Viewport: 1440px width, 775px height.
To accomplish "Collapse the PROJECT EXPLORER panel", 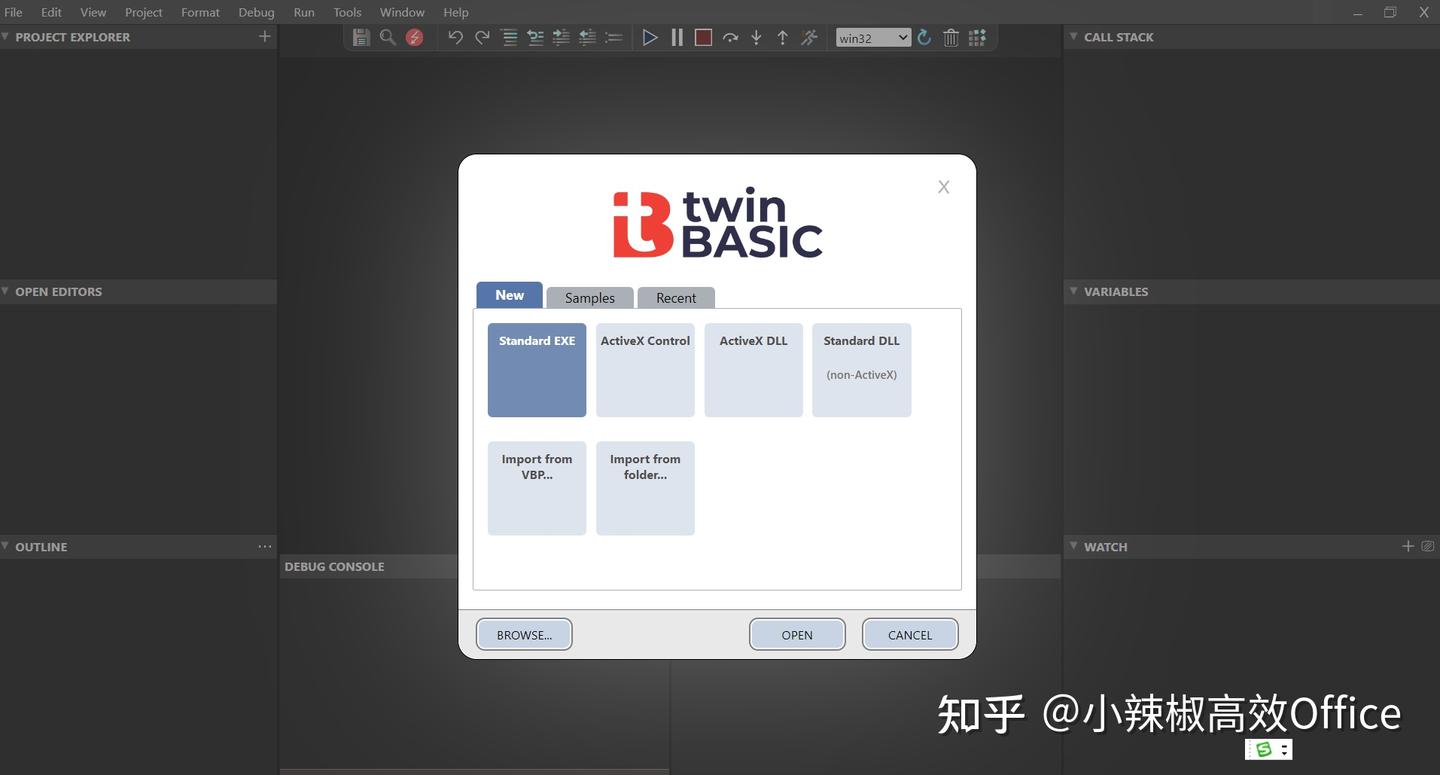I will coord(8,36).
